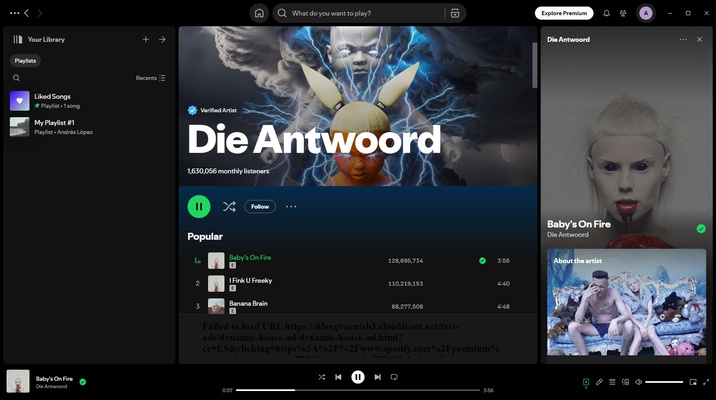Open the user profile avatar menu
This screenshot has width=716, height=400.
[x=646, y=13]
